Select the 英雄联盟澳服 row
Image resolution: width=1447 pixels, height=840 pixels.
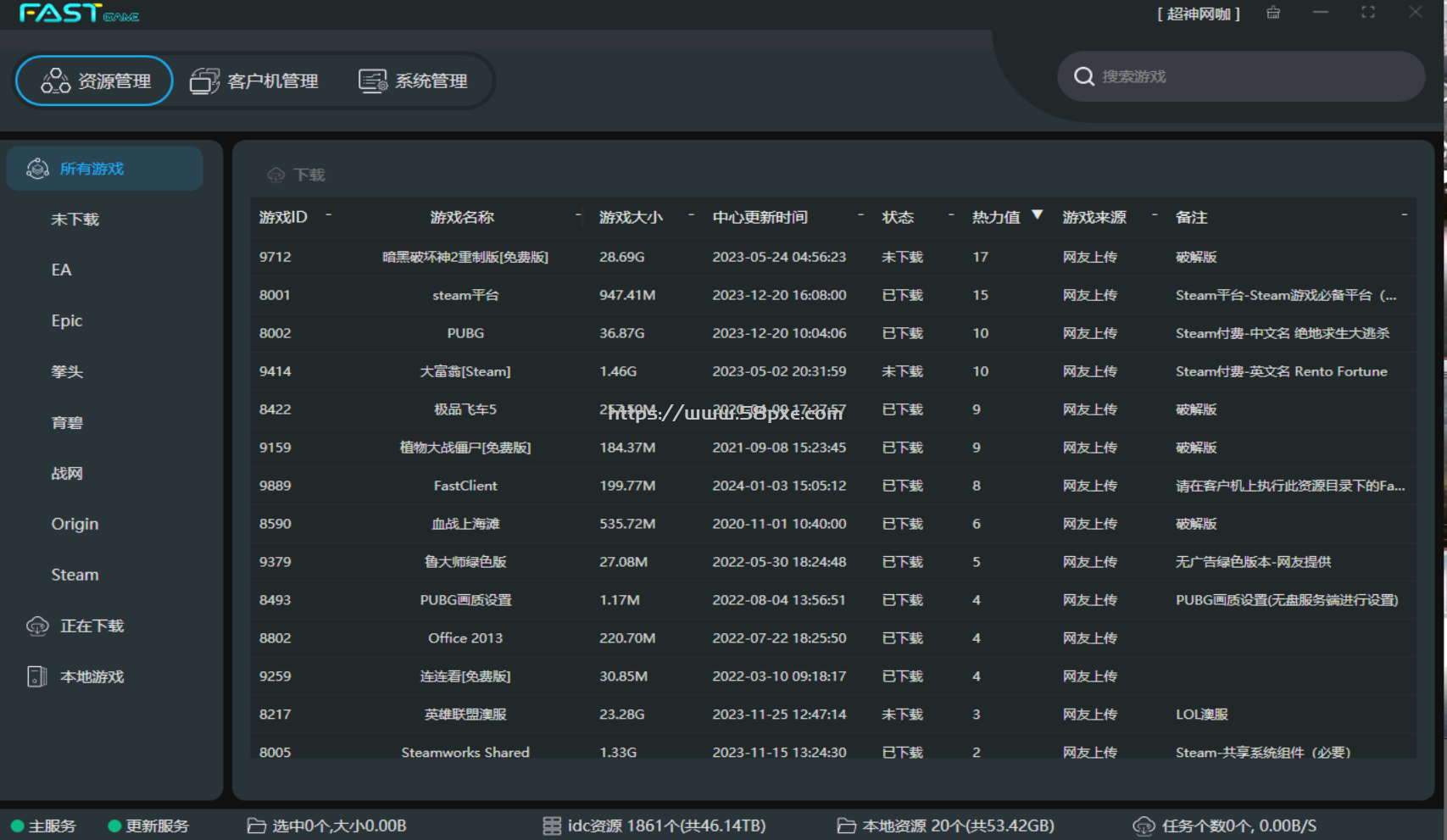(x=833, y=715)
